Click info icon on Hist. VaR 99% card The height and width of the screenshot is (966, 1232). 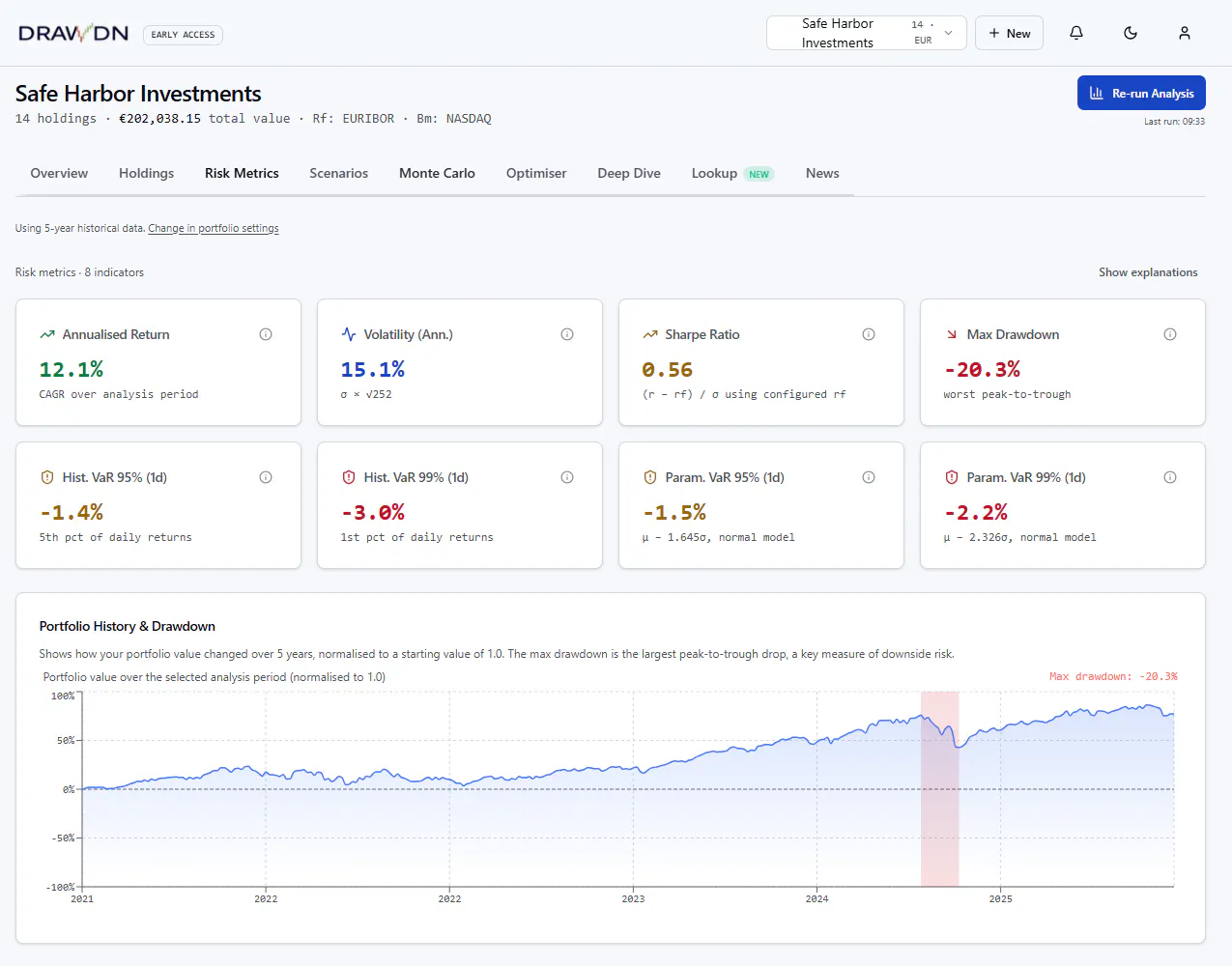[x=567, y=477]
